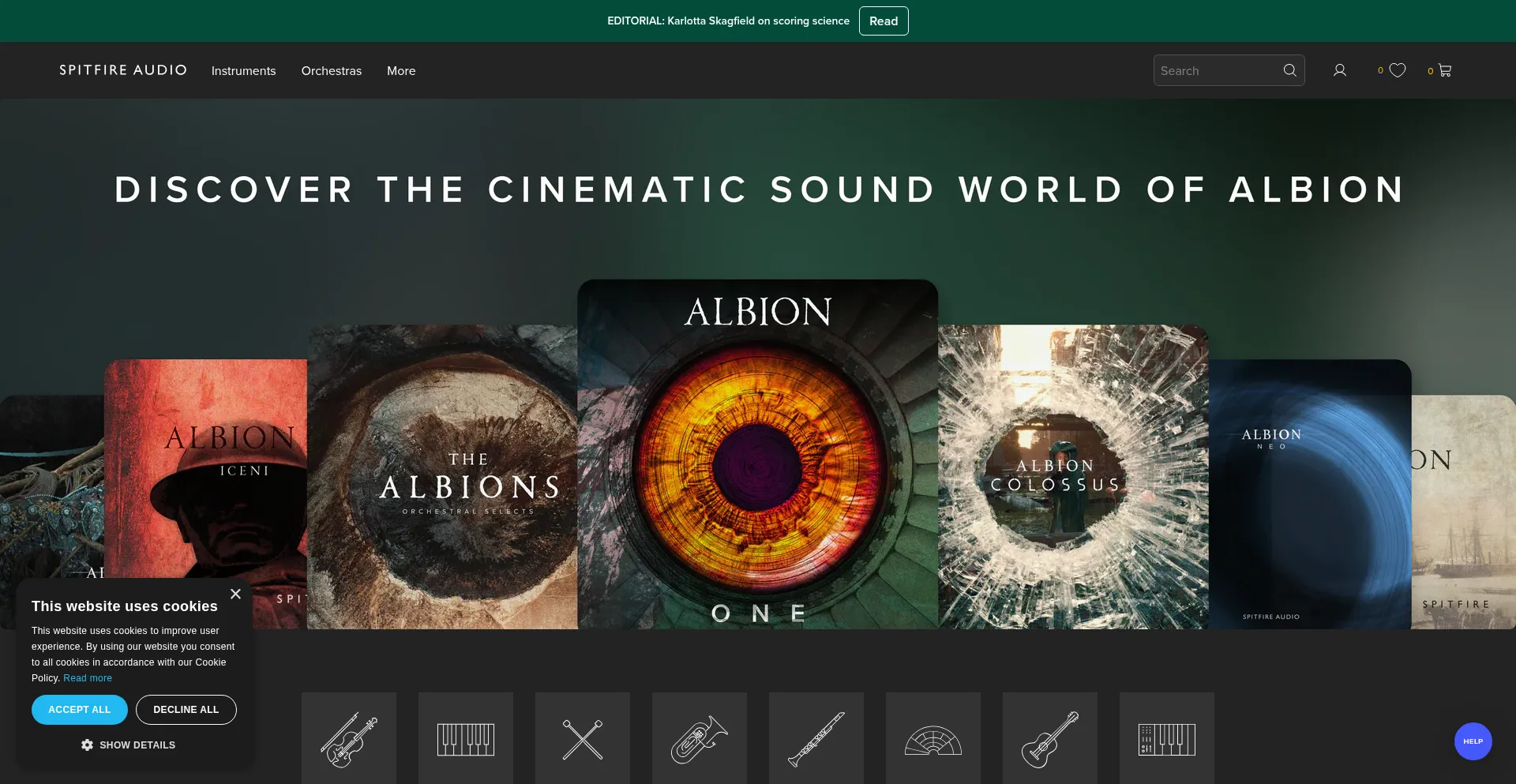Select the Albion ONE cover
The width and height of the screenshot is (1516, 784).
pyautogui.click(x=758, y=454)
